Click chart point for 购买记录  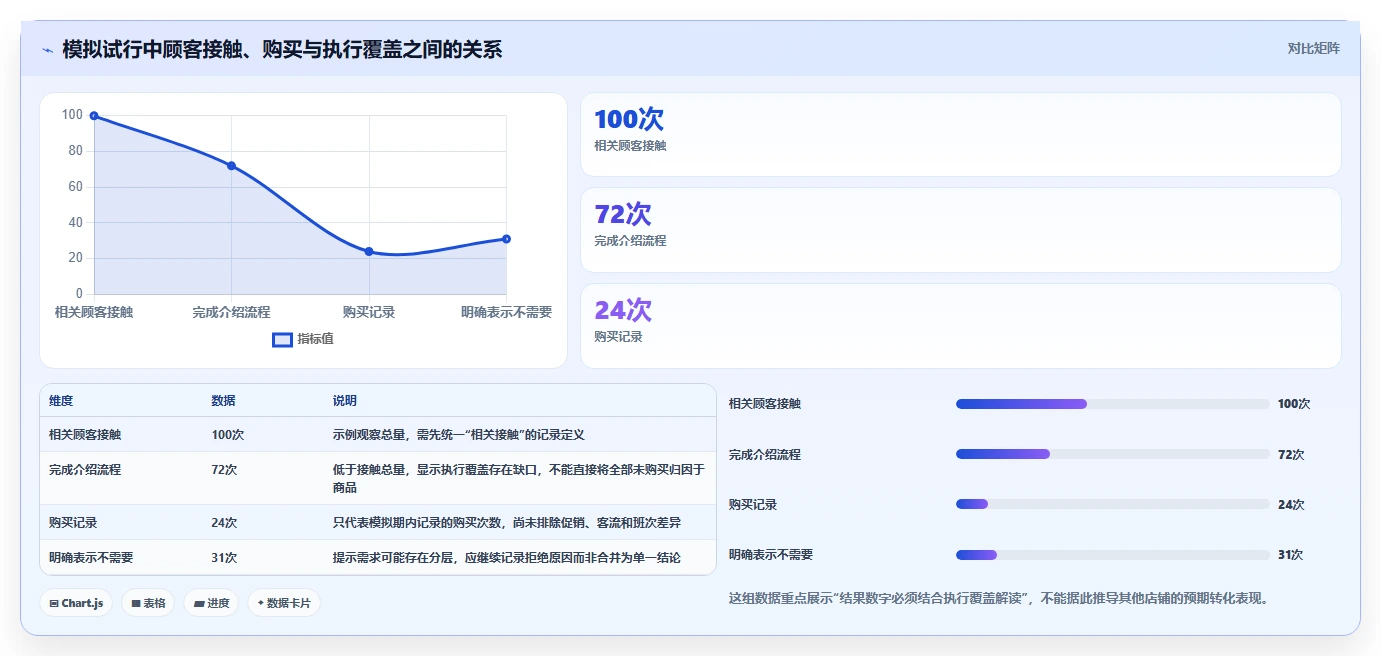point(369,252)
